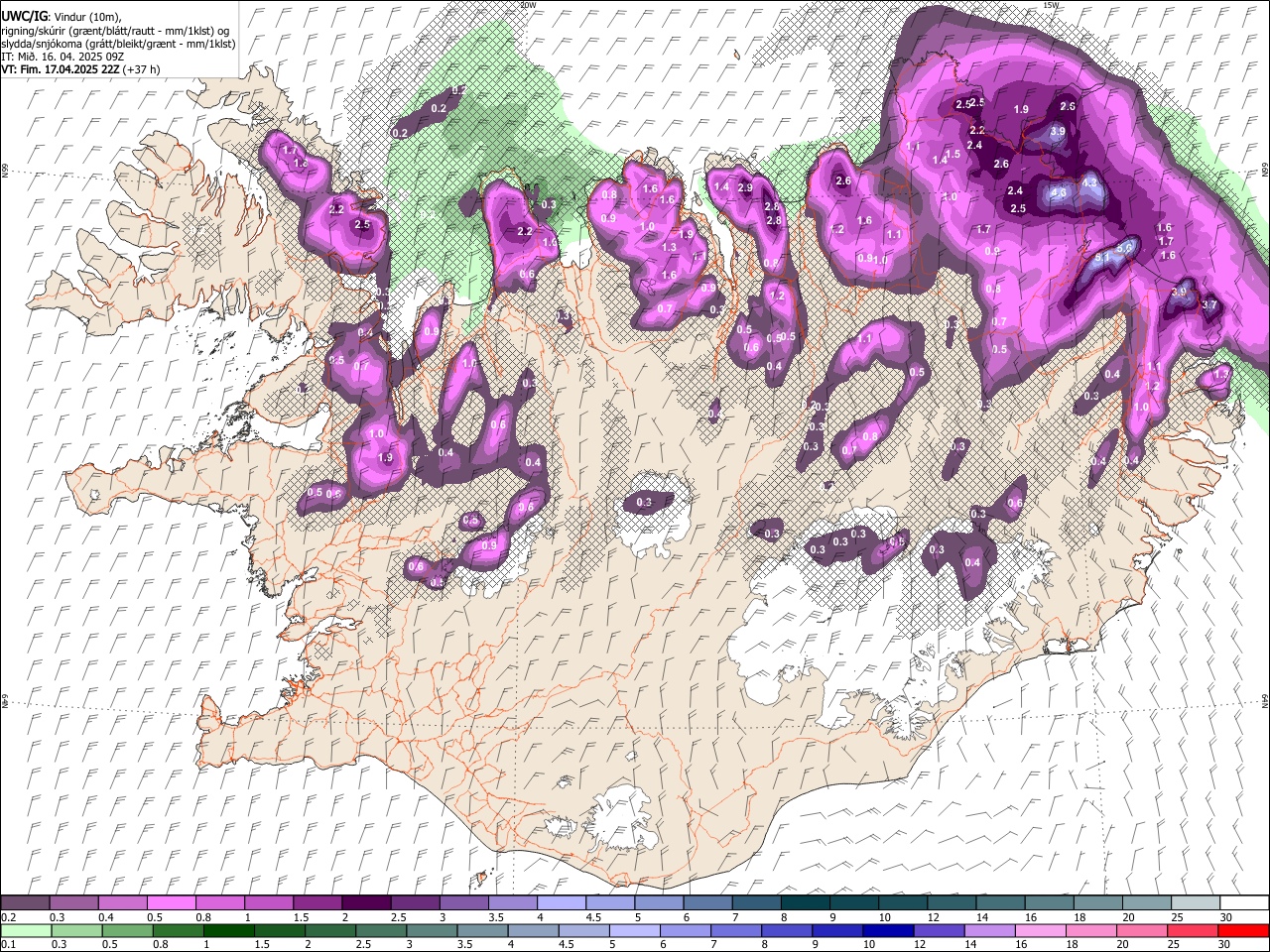
Task: Click the '3.9' snowfall value in northeast
Action: [x=1058, y=132]
